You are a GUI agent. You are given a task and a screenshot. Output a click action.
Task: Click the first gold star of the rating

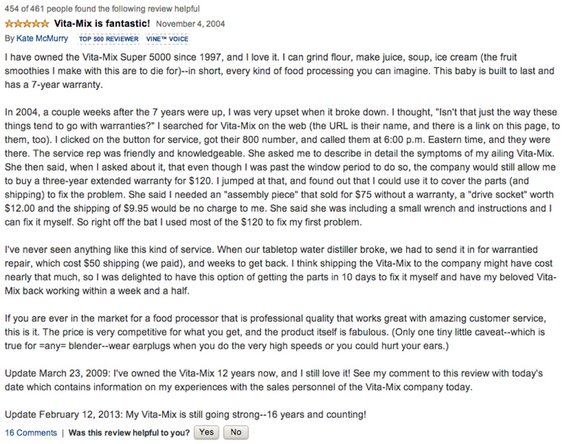pyautogui.click(x=9, y=24)
